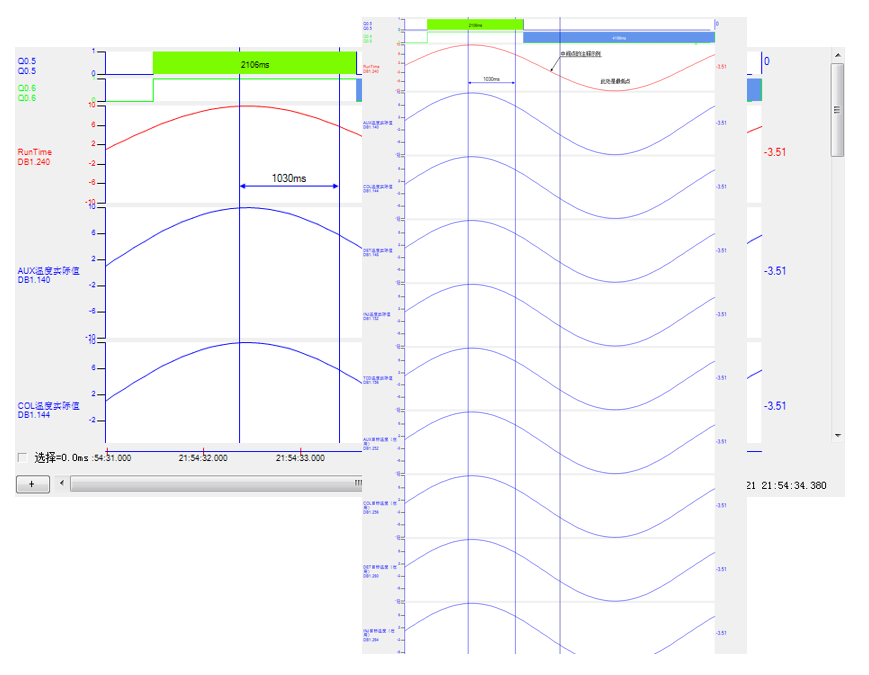Click the 1030ms measurement label in left chart

[x=289, y=178]
